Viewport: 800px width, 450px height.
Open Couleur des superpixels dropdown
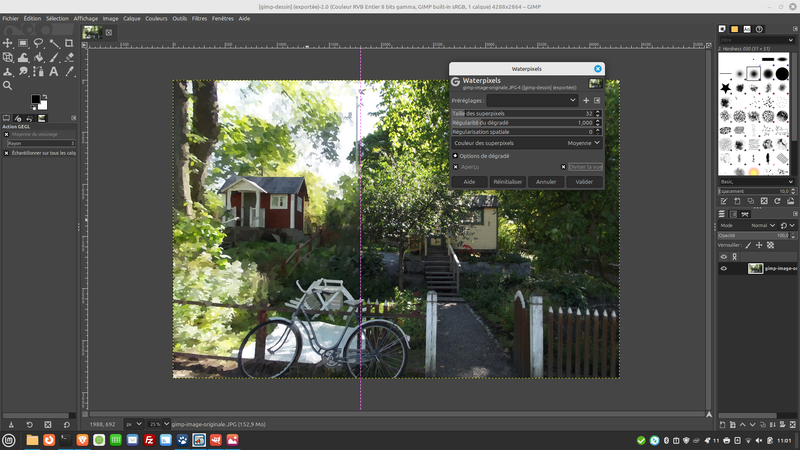click(x=527, y=143)
